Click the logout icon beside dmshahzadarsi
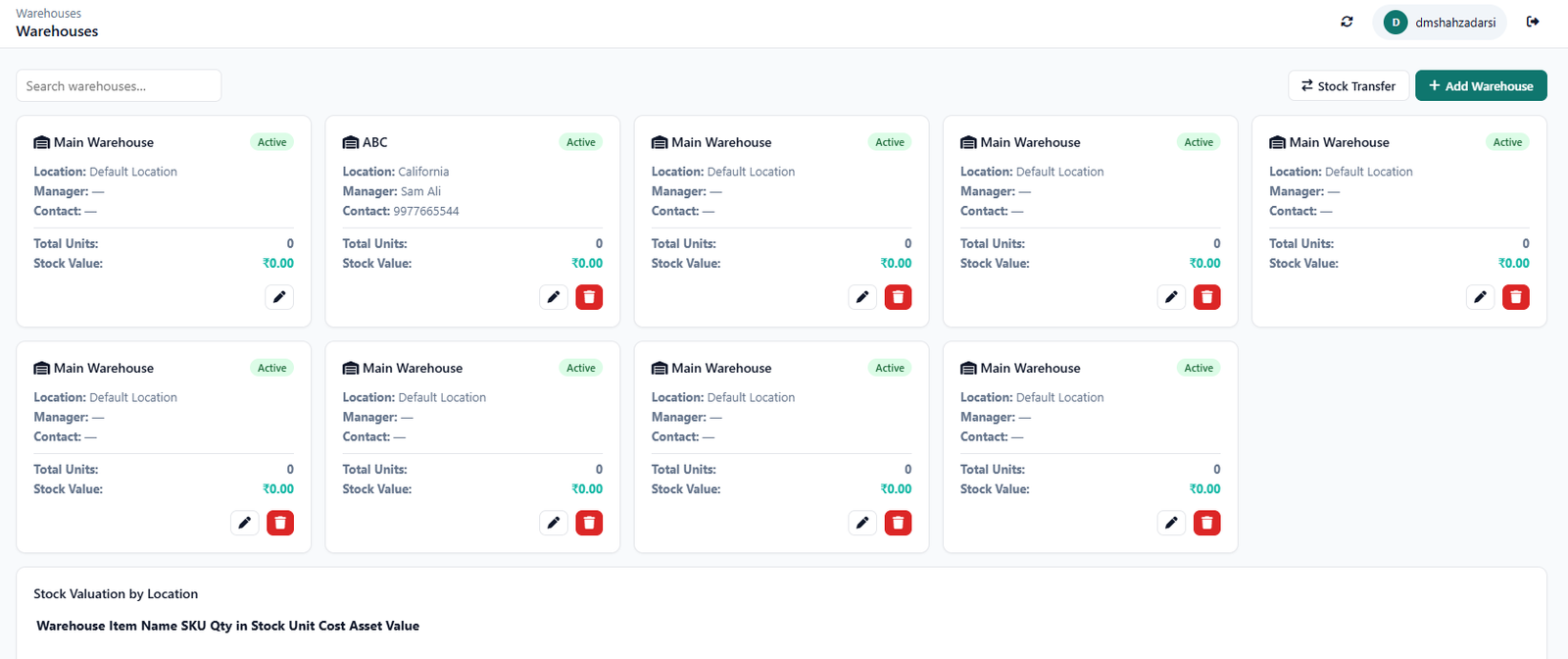 click(1533, 22)
